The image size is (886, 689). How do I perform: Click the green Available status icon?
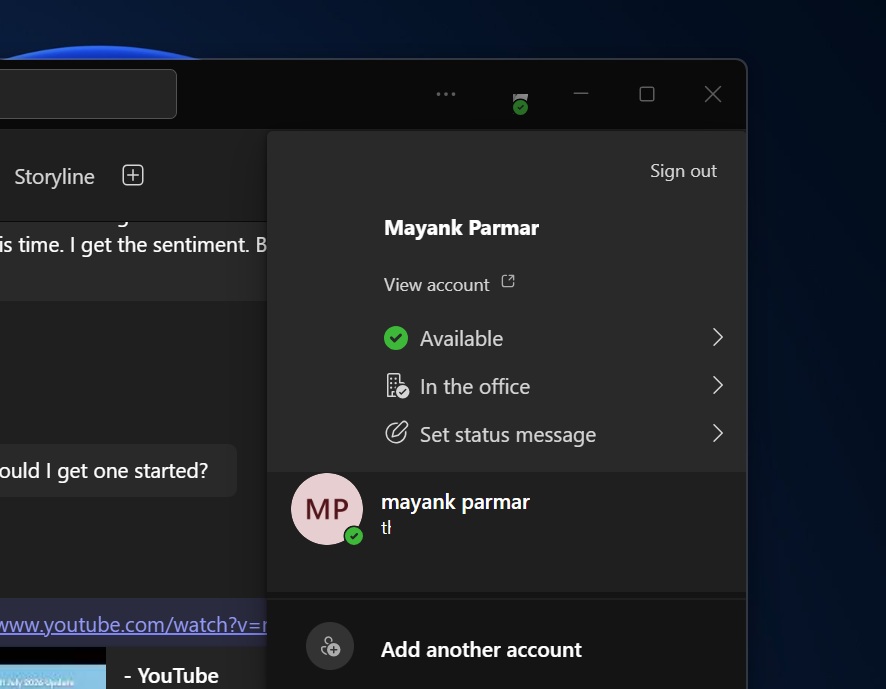396,339
